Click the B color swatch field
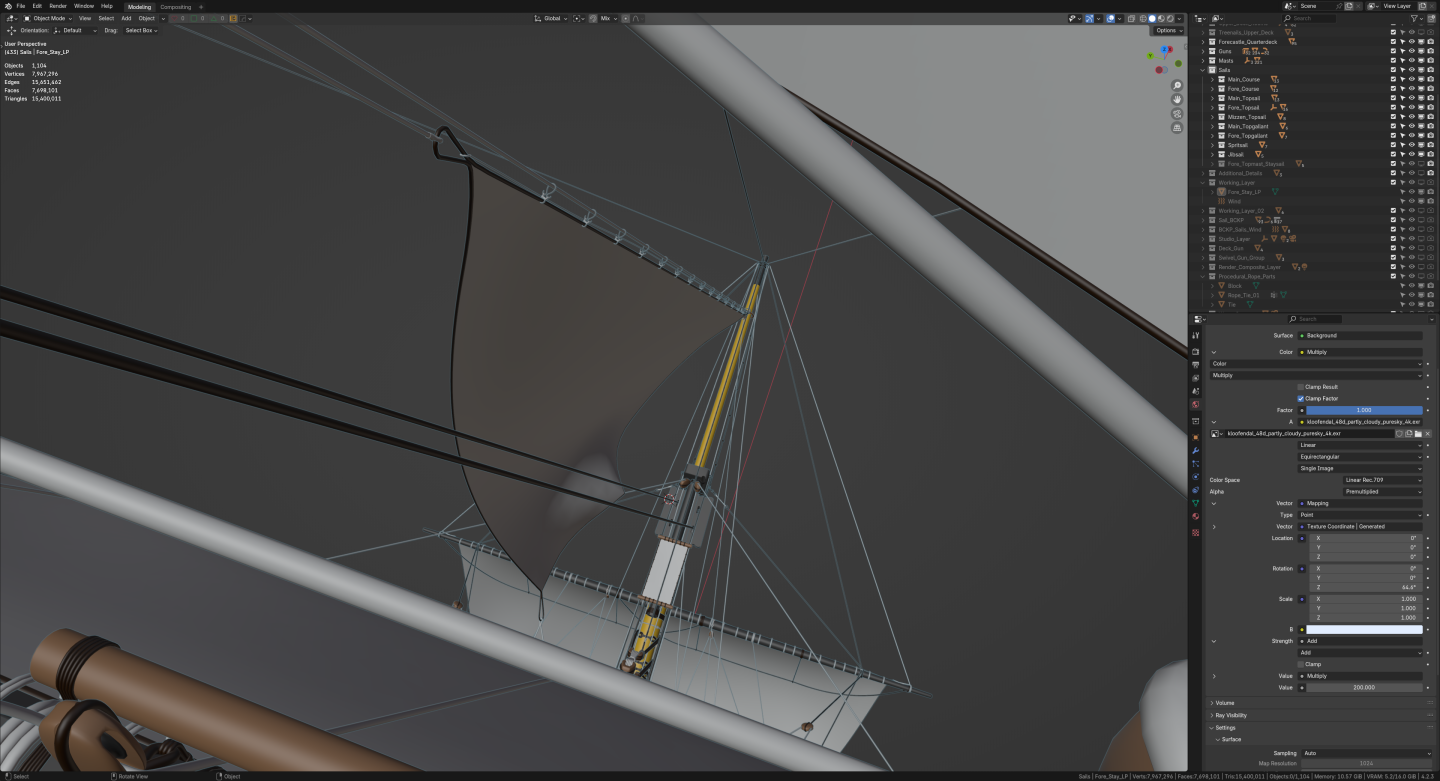This screenshot has height=781, width=1440. [x=1364, y=630]
